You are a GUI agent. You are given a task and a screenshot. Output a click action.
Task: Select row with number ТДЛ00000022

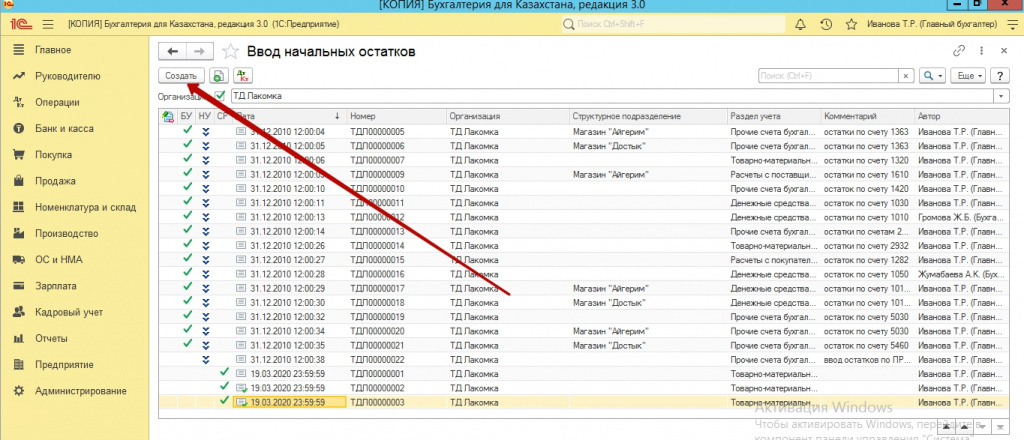tap(584, 360)
